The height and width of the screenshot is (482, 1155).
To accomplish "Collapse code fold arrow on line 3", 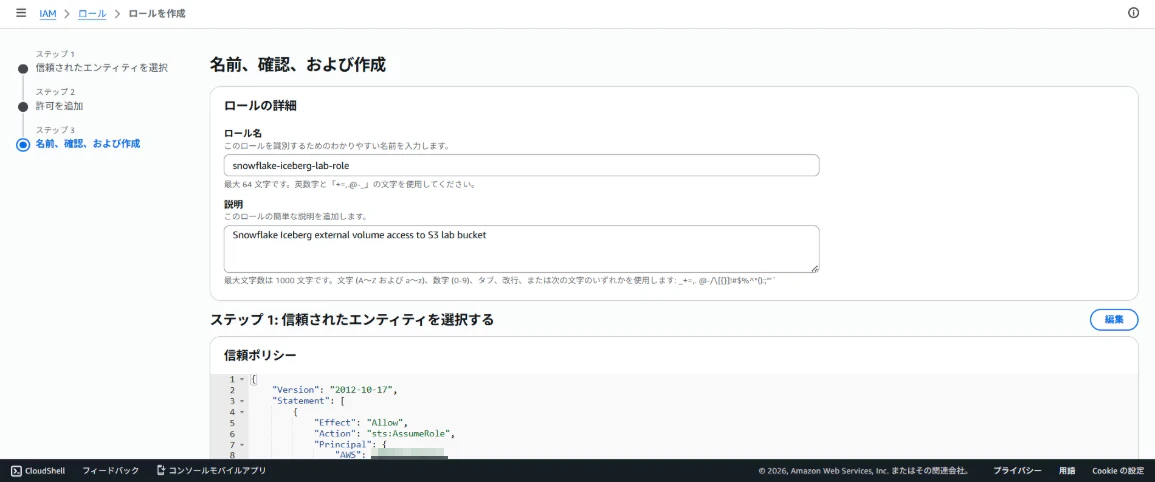I will (x=242, y=401).
